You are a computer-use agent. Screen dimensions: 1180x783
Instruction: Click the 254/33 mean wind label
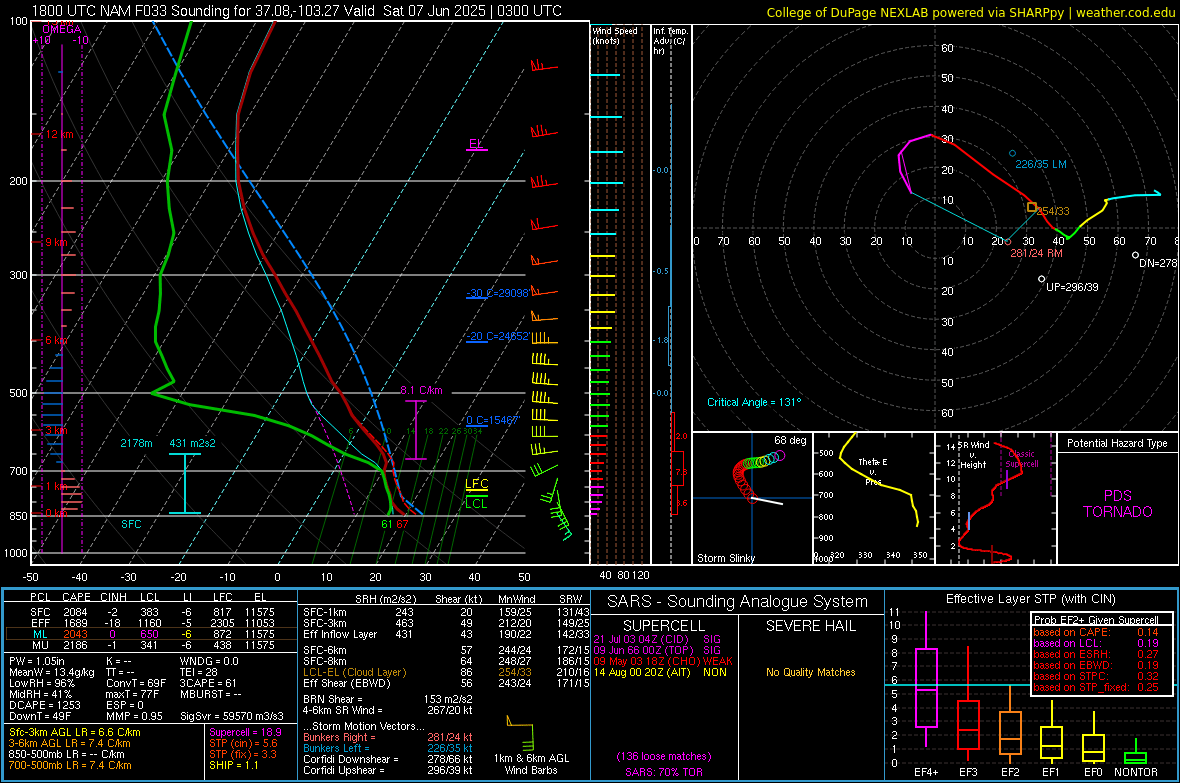[1053, 212]
